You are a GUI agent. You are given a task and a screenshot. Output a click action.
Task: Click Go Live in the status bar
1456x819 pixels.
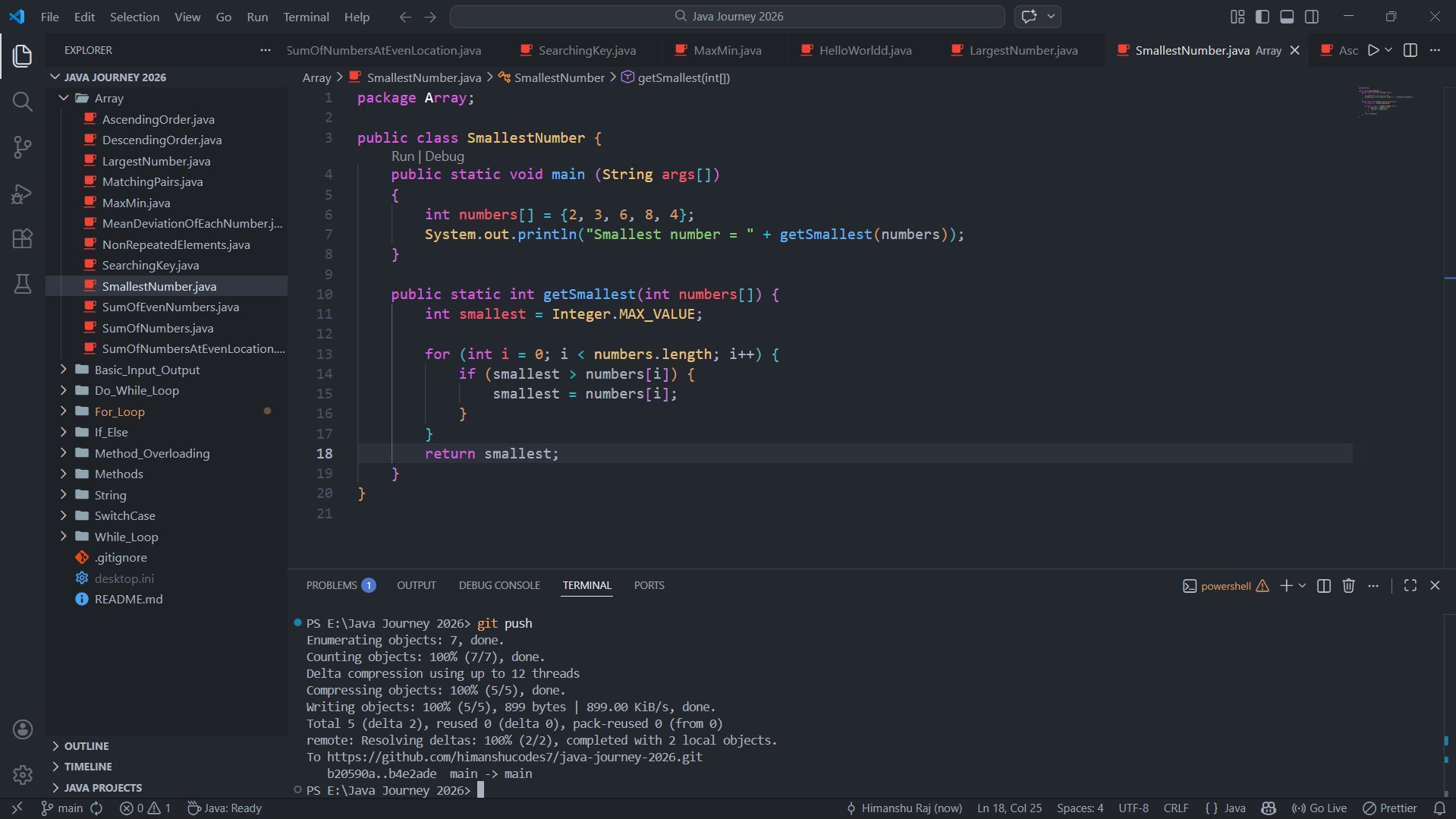(x=1319, y=808)
